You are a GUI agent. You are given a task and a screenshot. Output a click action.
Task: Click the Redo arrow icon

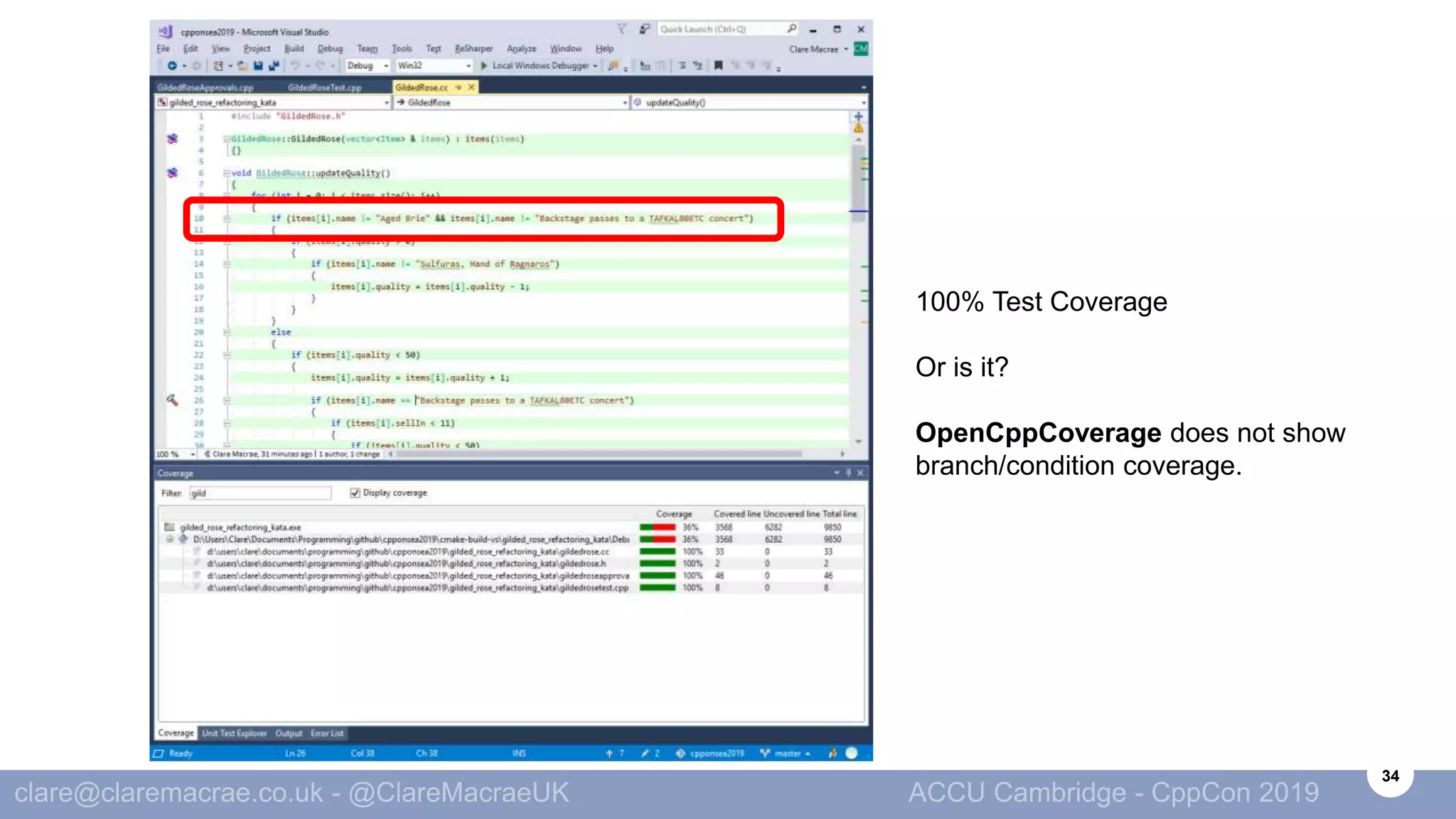(321, 65)
